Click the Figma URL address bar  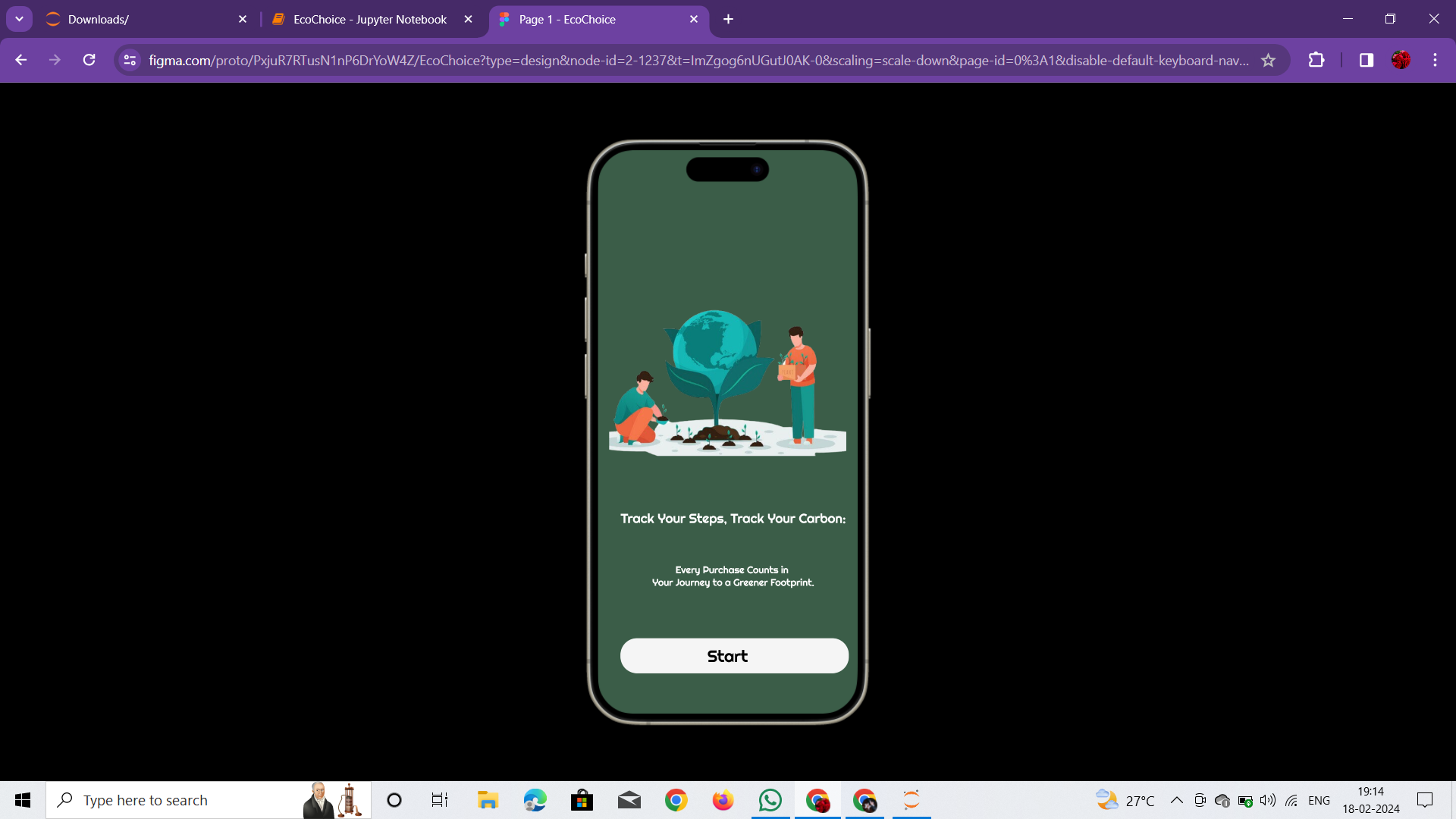(x=698, y=60)
